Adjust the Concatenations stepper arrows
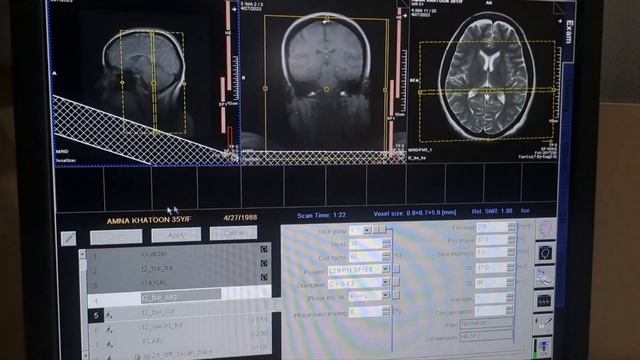This screenshot has width=640, height=360. click(509, 311)
